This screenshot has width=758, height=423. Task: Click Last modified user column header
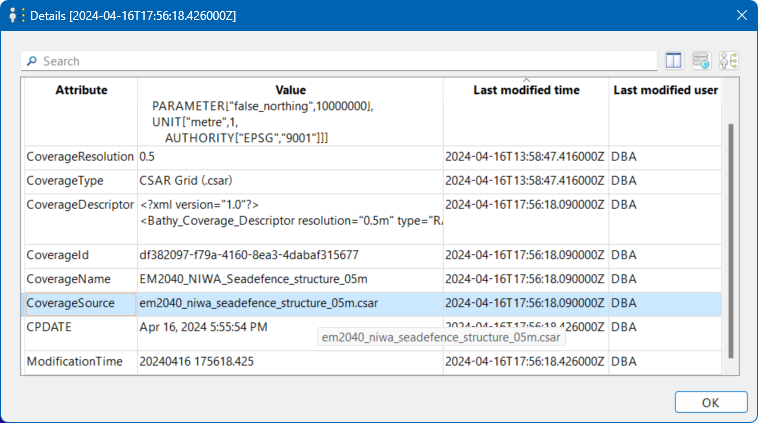(665, 90)
